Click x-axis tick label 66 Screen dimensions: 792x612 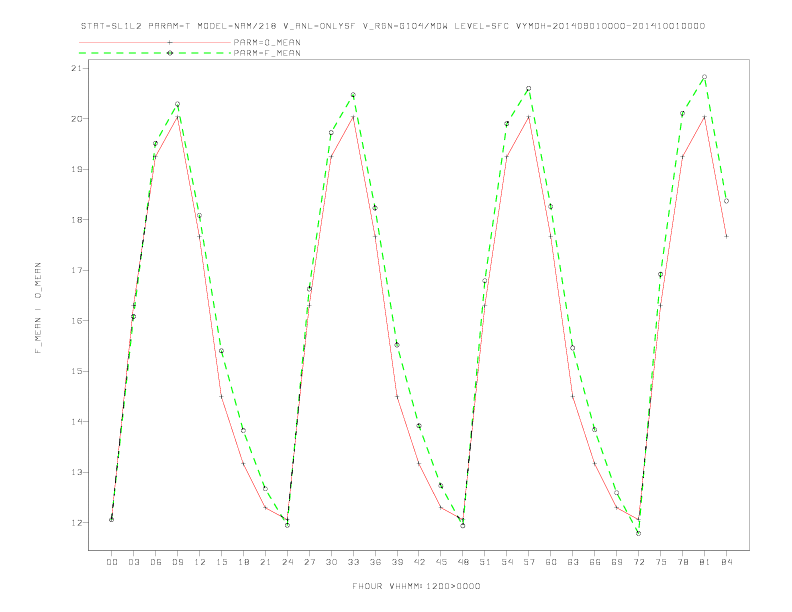(595, 562)
